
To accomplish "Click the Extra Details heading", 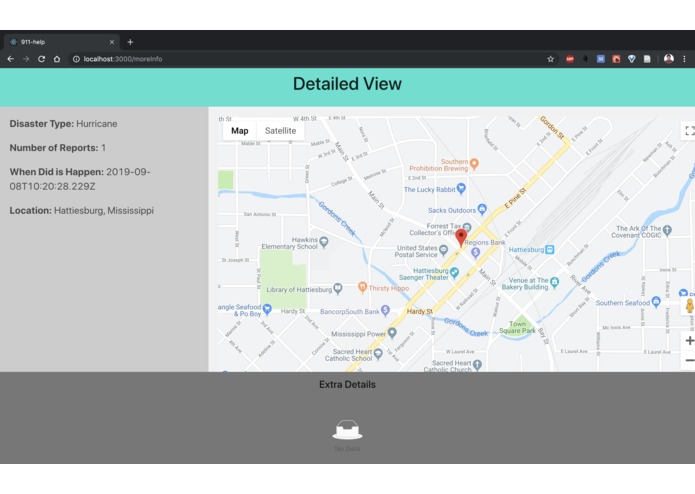I will point(347,385).
